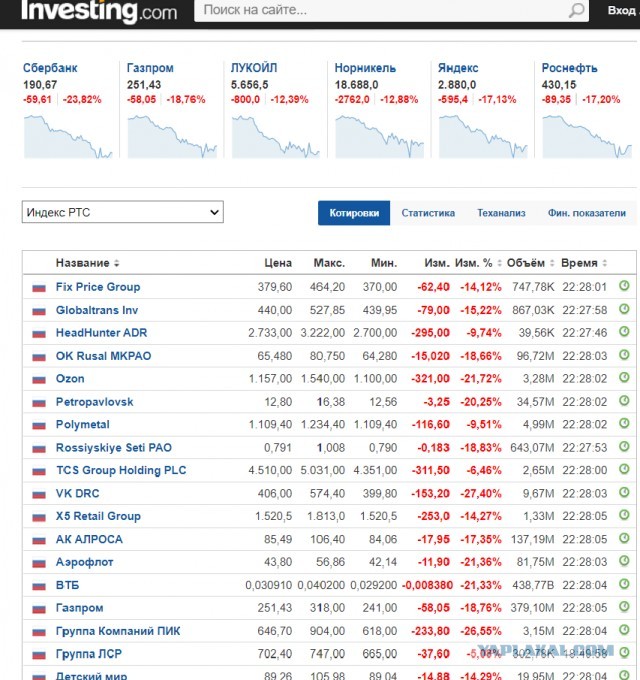
Task: Click the Цена column header
Action: tap(278, 263)
